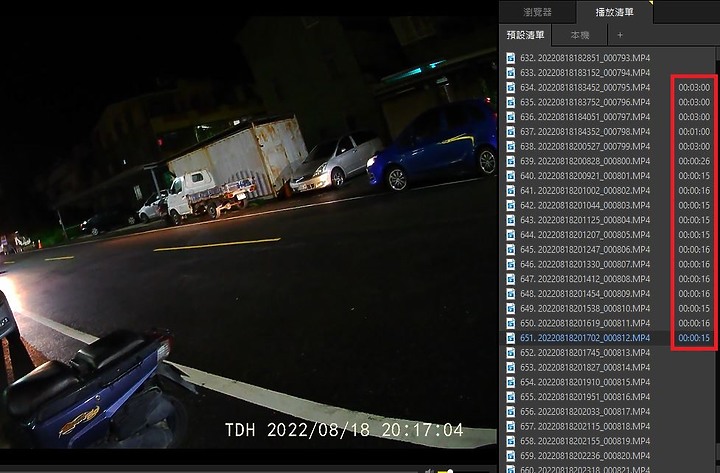
Task: Pick the file 648. 20220818201454_000809.MP4
Action: [585, 293]
